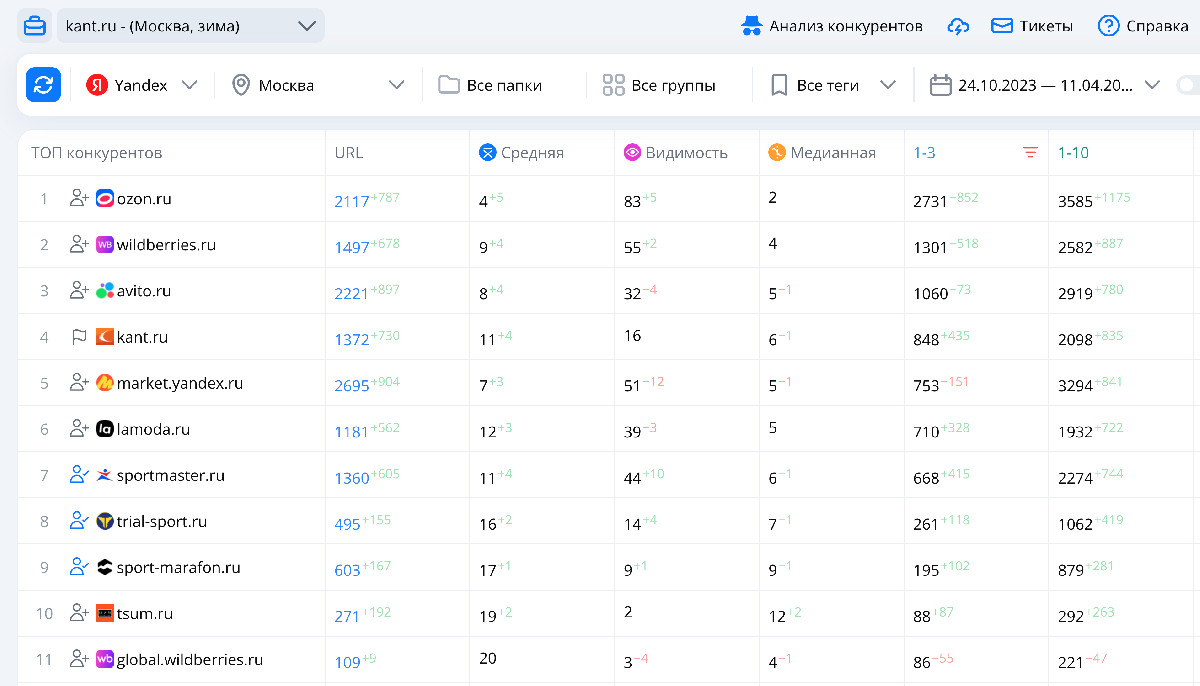The image size is (1200, 686).
Task: Click the red sort filter icon
Action: pyautogui.click(x=1030, y=153)
